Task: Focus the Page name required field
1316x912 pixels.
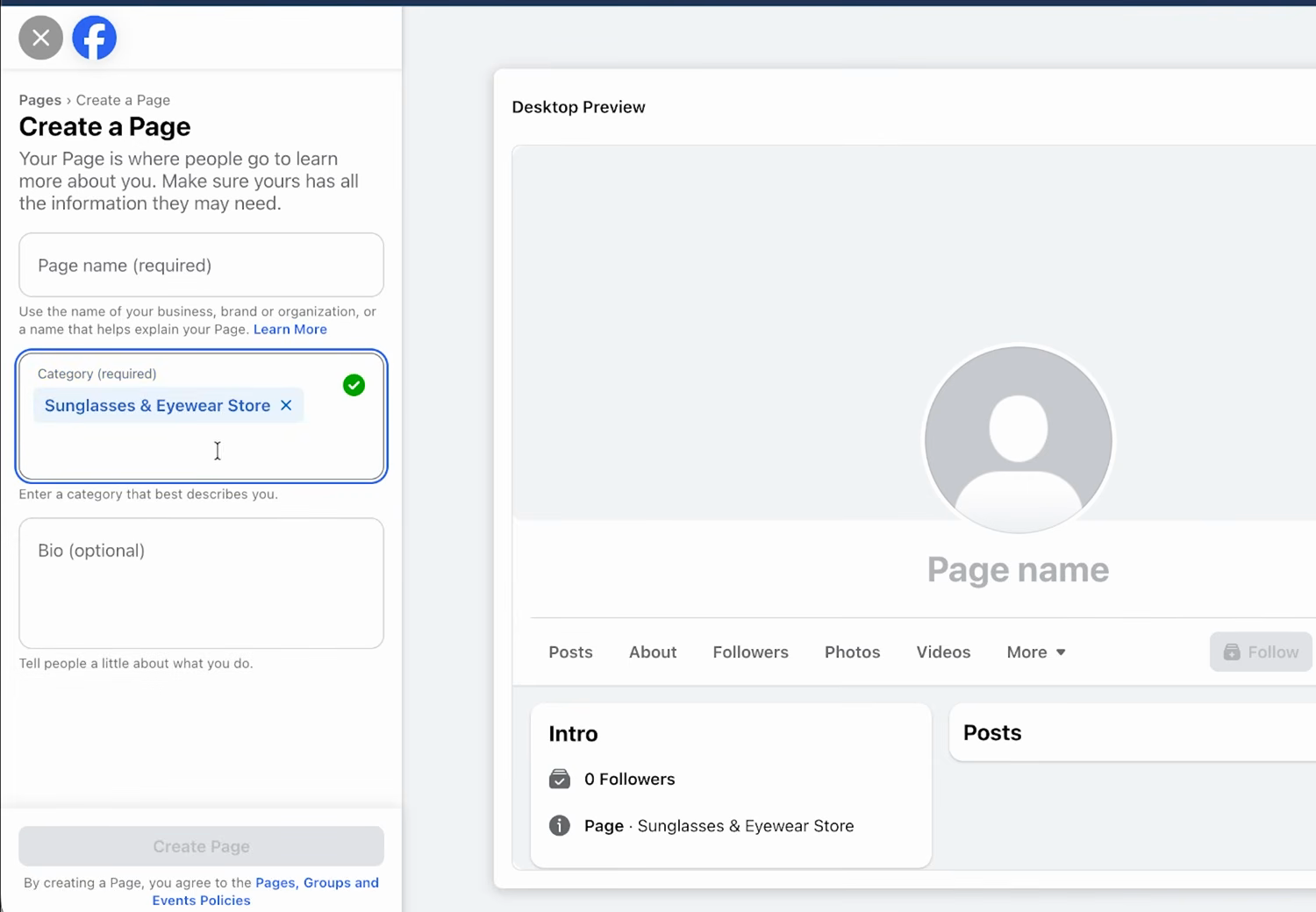Action: coord(201,265)
